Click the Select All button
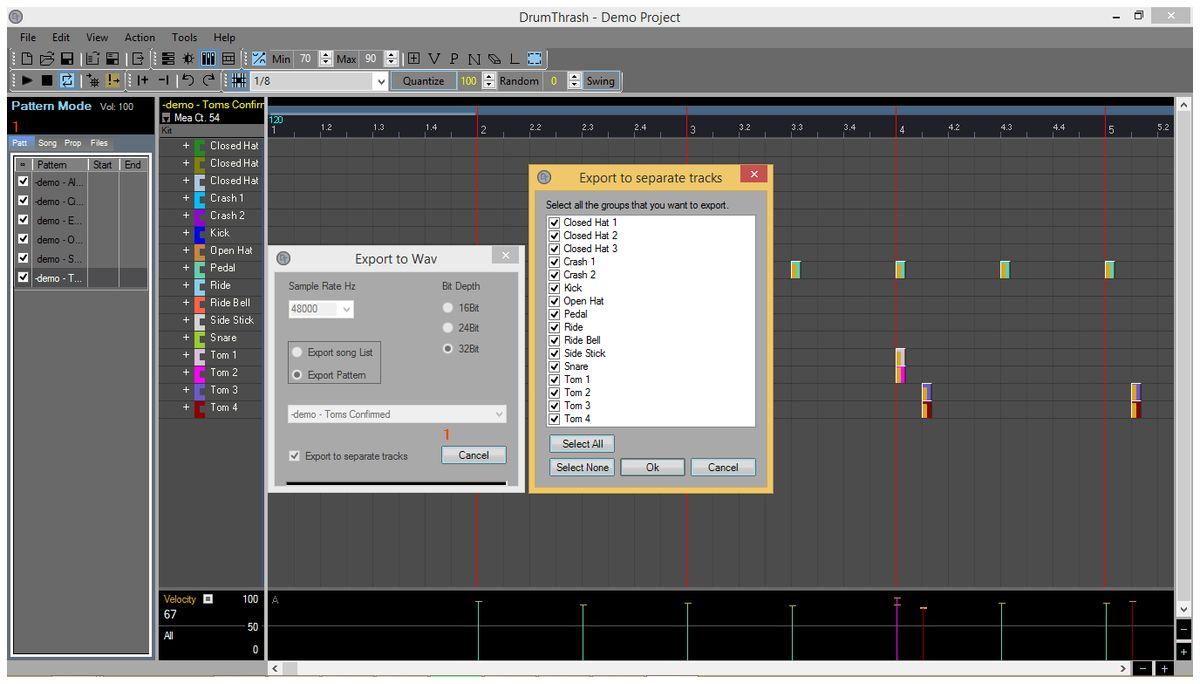 click(x=582, y=443)
